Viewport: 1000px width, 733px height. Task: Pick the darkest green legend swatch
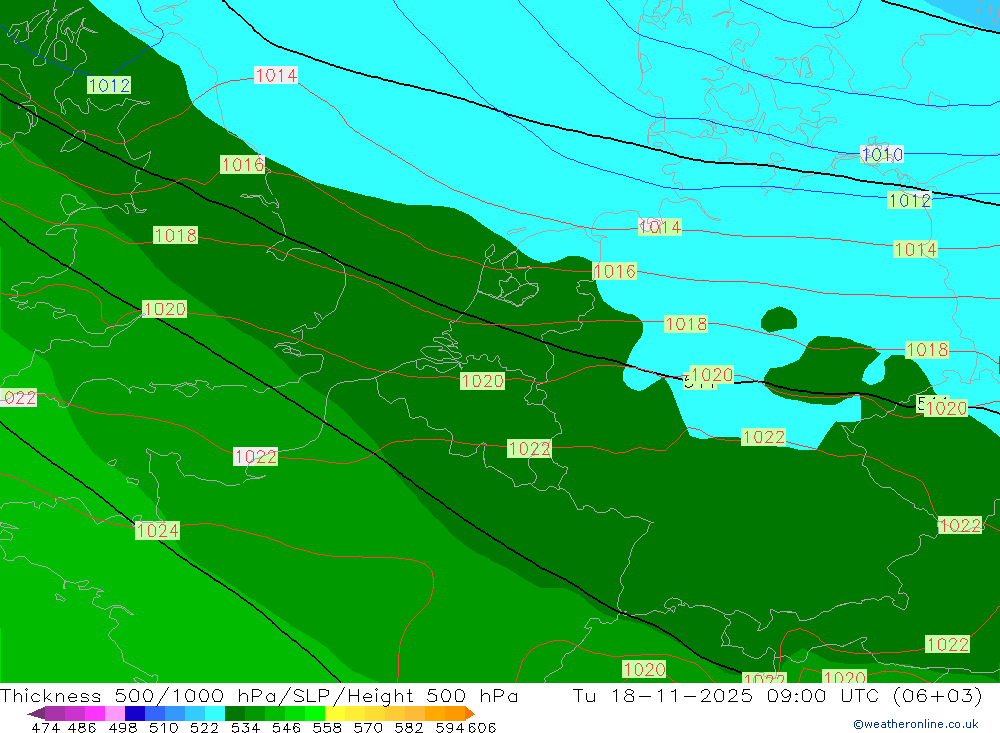235,713
